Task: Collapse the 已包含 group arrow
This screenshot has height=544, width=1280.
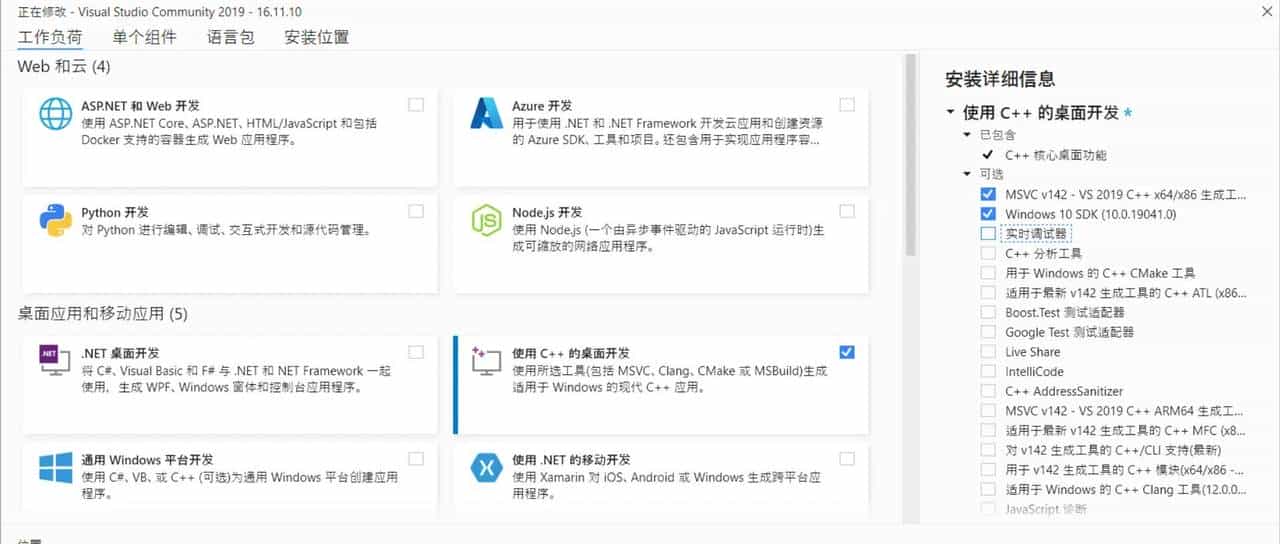Action: click(967, 135)
